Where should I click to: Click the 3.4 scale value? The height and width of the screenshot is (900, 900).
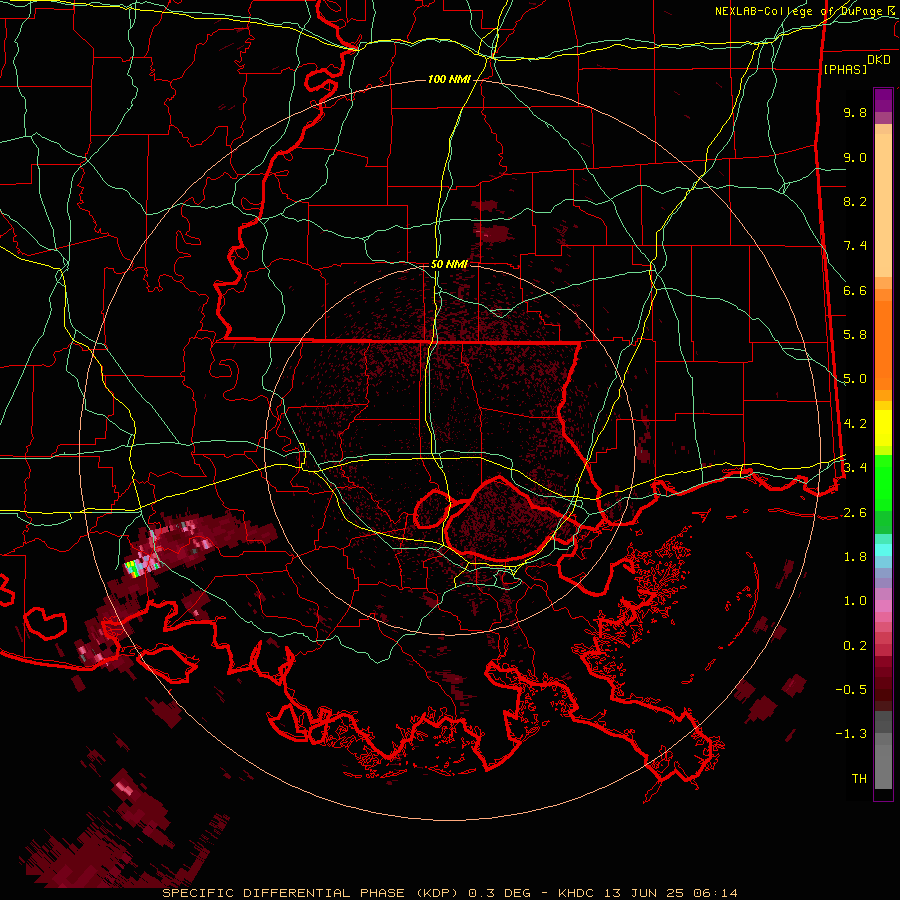coord(855,467)
